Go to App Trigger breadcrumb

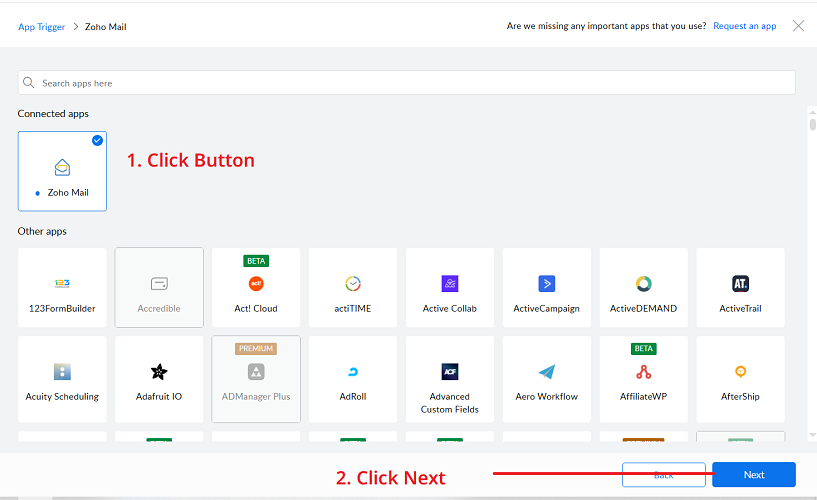point(41,27)
